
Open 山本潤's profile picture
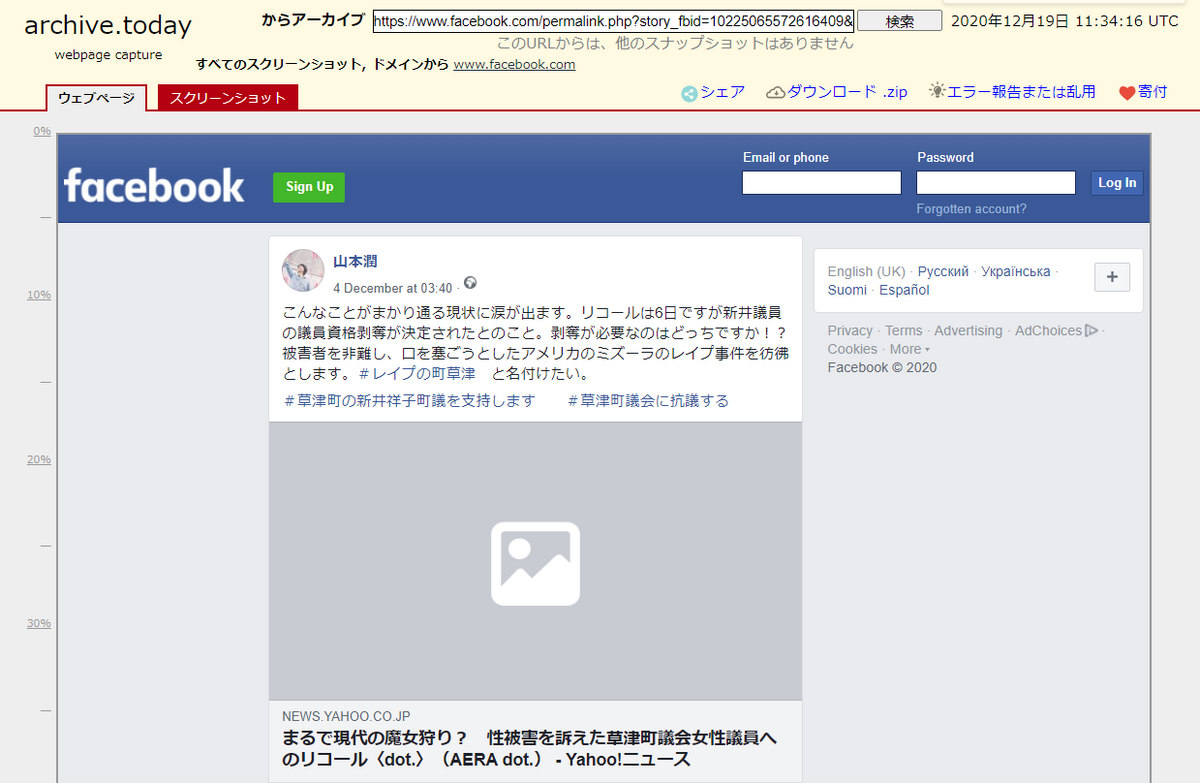[303, 270]
